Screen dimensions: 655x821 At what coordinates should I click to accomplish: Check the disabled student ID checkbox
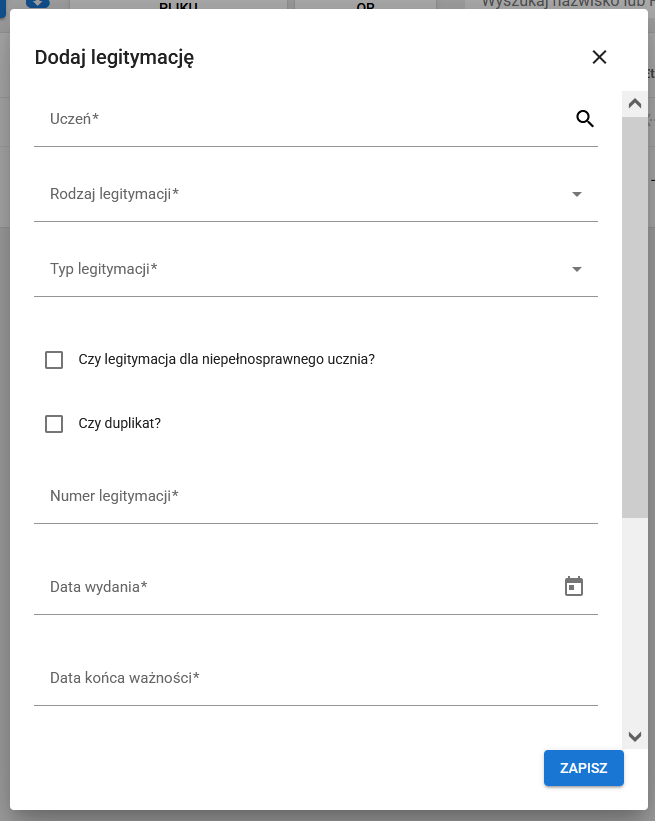[54, 360]
